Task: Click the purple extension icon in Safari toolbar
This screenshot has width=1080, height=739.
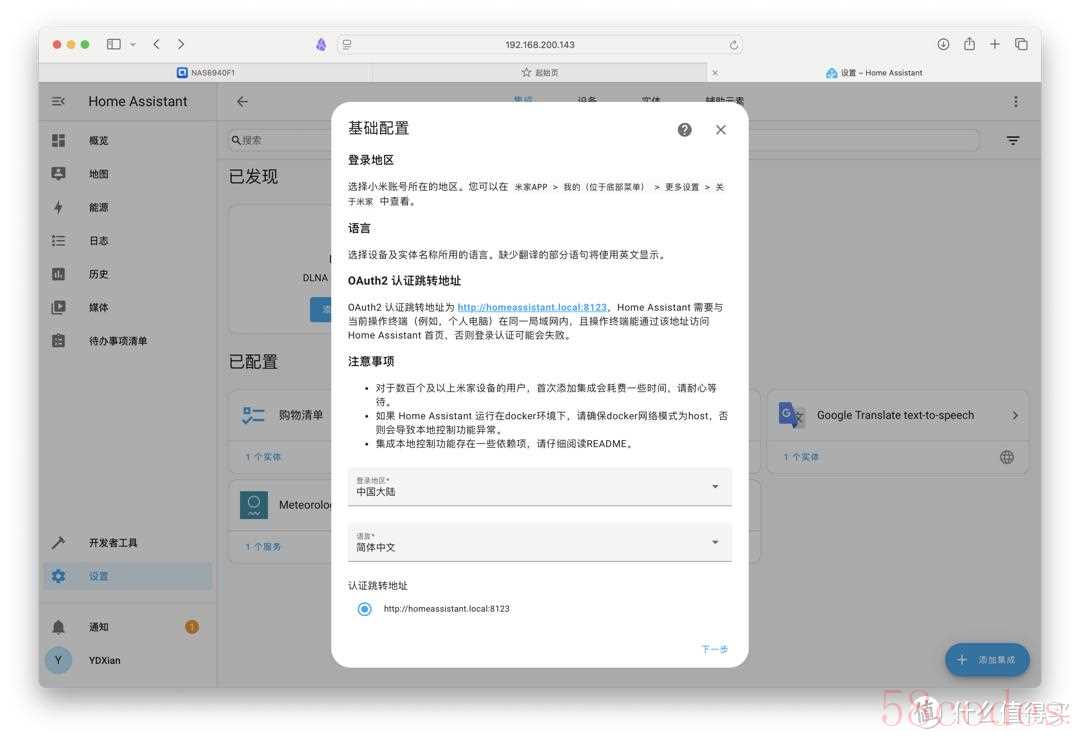Action: coord(321,45)
